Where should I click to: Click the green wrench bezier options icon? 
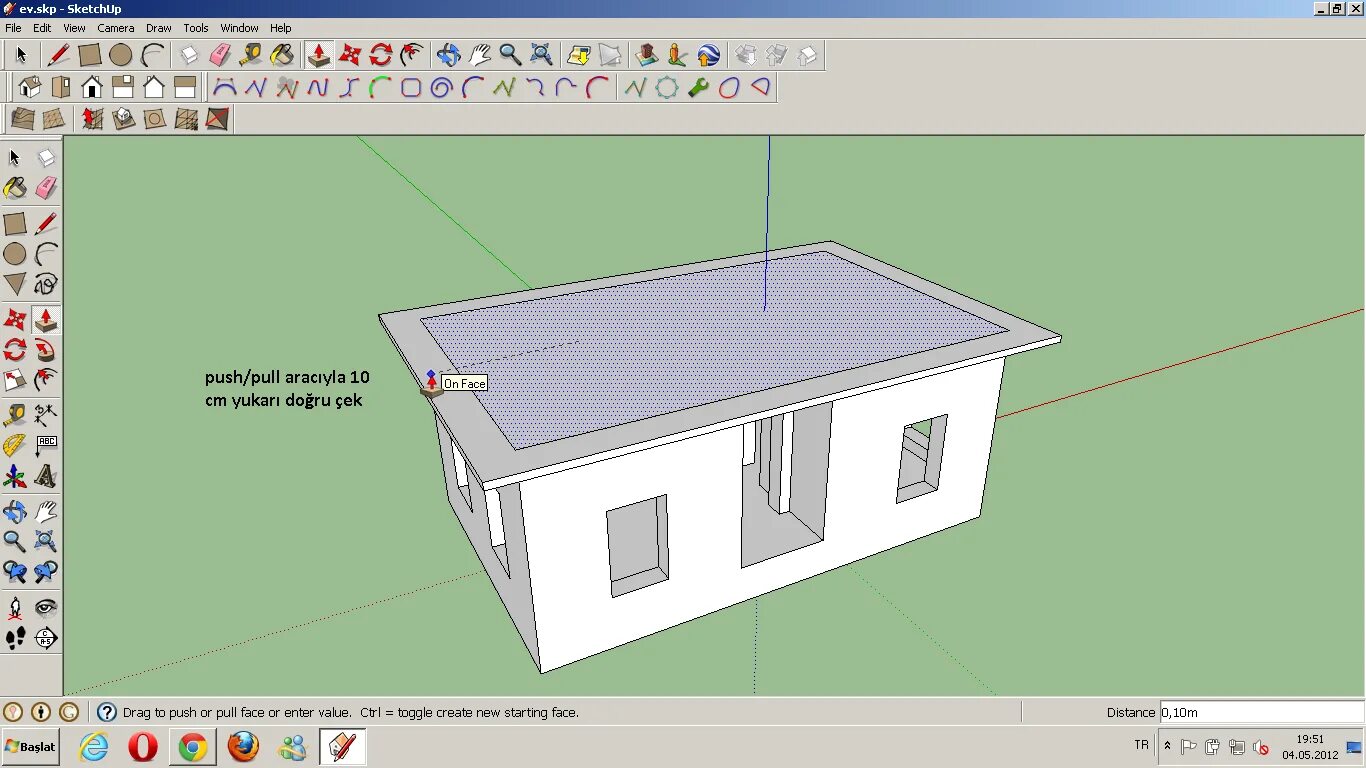[698, 87]
